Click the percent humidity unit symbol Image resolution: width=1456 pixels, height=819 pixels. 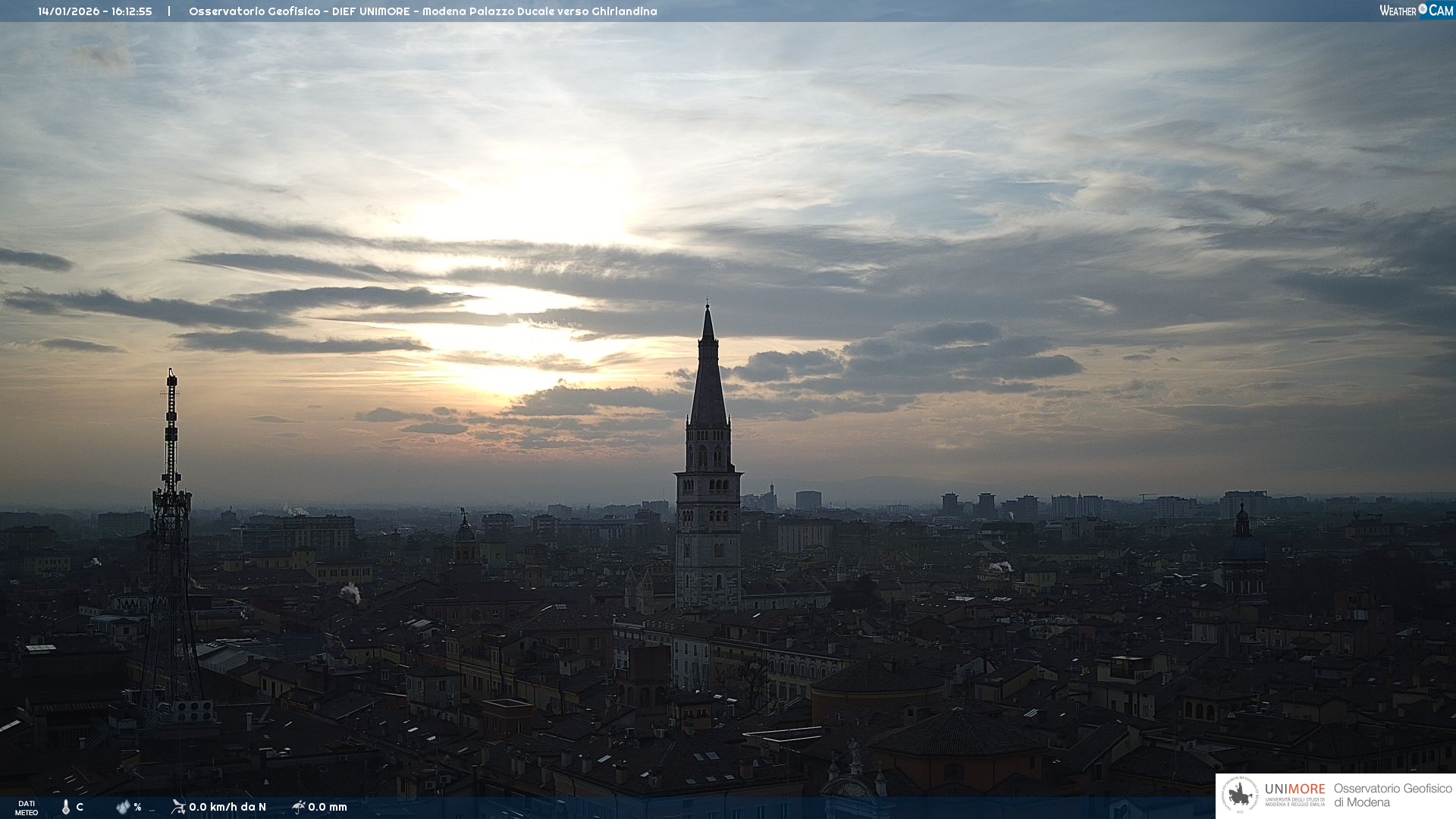(x=138, y=807)
